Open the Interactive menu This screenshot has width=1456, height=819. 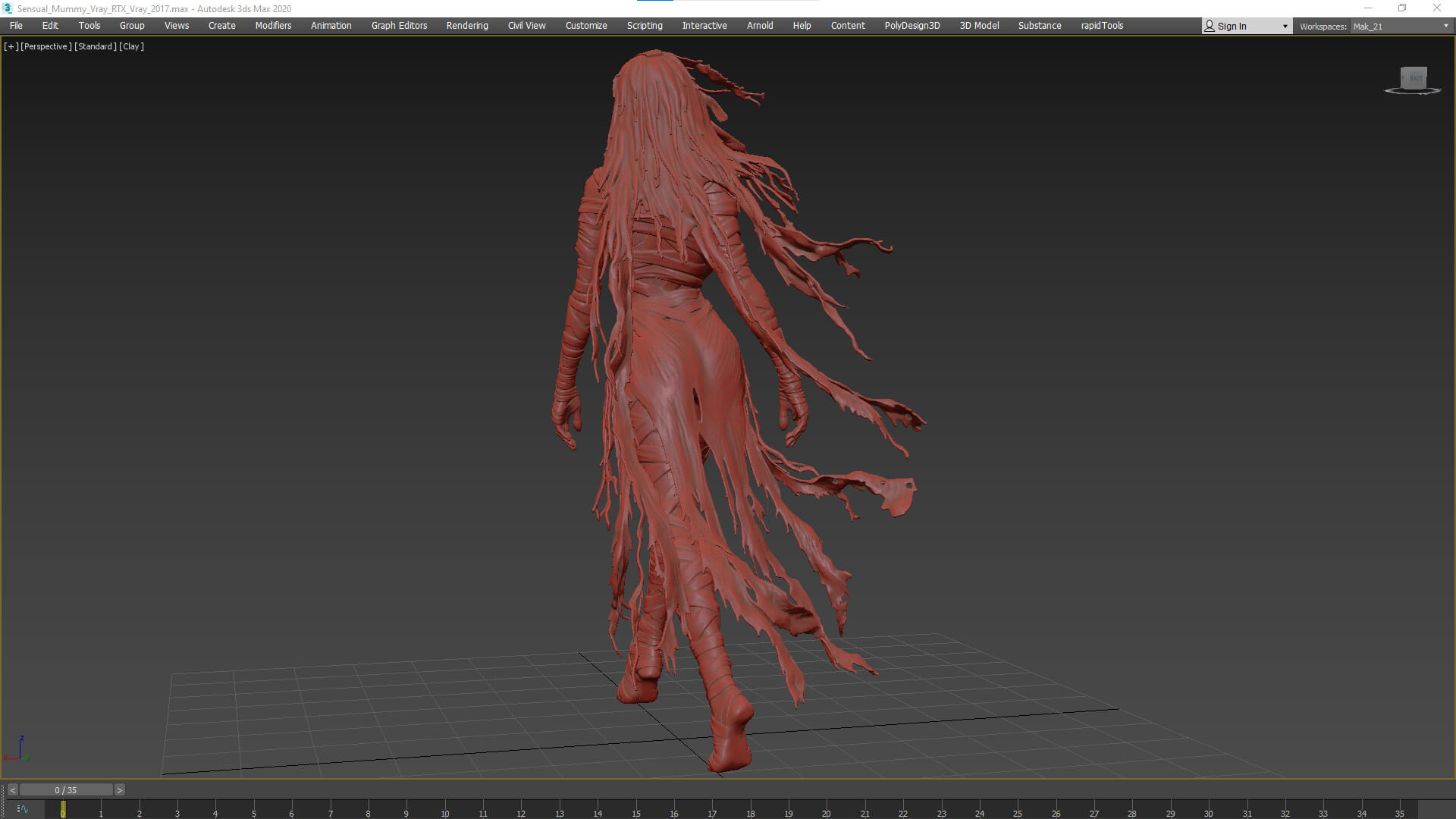point(704,26)
